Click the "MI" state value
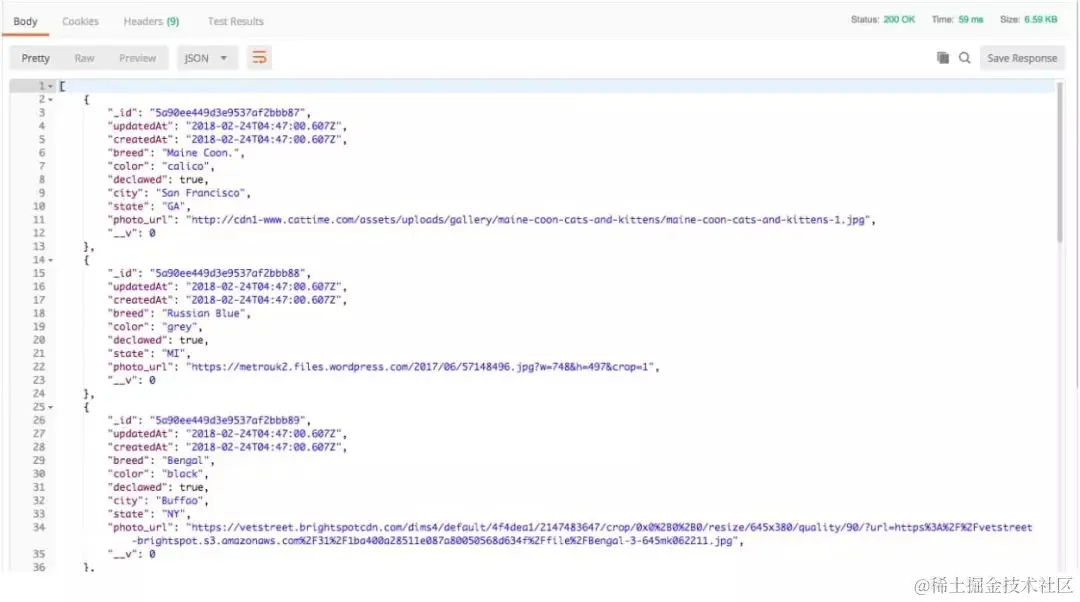The height and width of the screenshot is (602, 1080). pyautogui.click(x=174, y=353)
